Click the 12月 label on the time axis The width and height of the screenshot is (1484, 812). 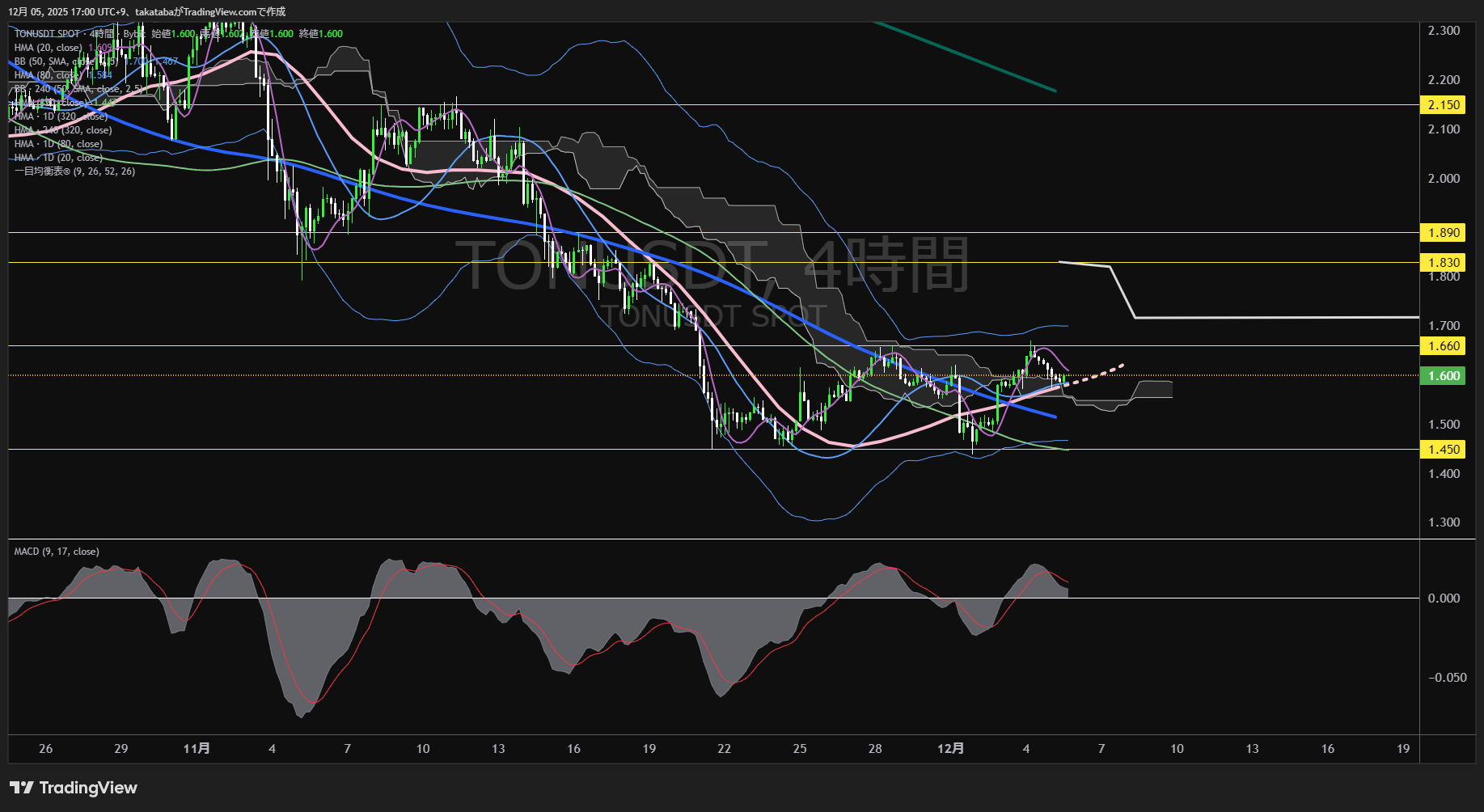click(950, 749)
